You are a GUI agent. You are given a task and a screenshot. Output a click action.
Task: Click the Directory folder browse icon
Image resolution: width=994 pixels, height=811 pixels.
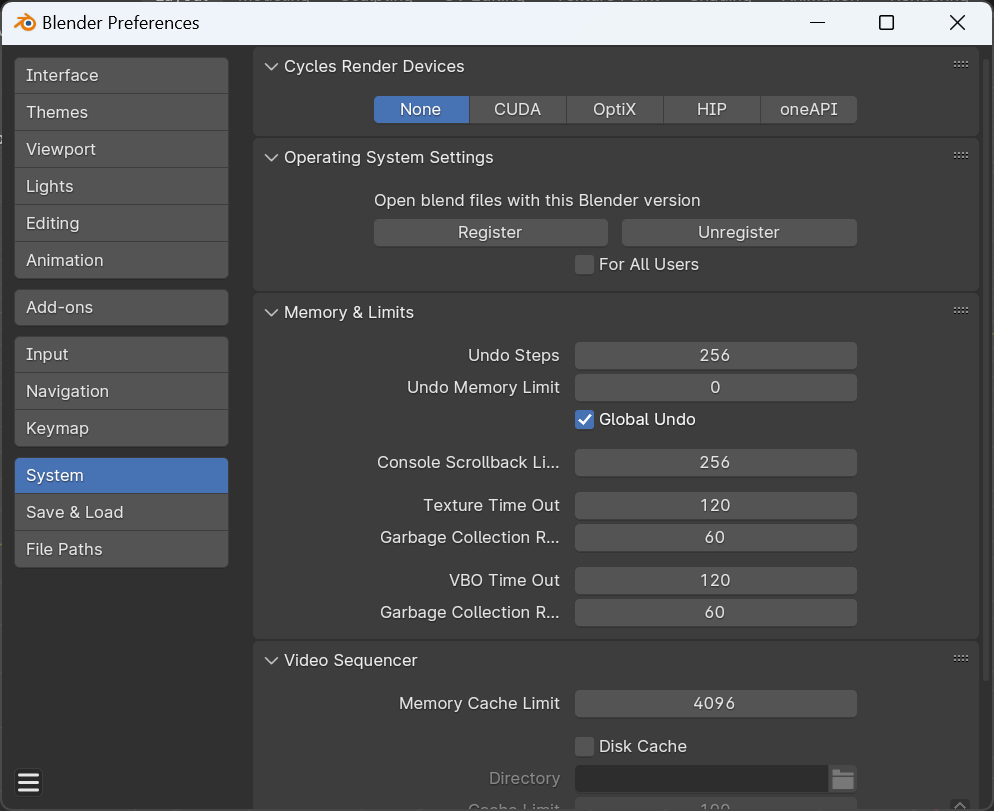(842, 779)
